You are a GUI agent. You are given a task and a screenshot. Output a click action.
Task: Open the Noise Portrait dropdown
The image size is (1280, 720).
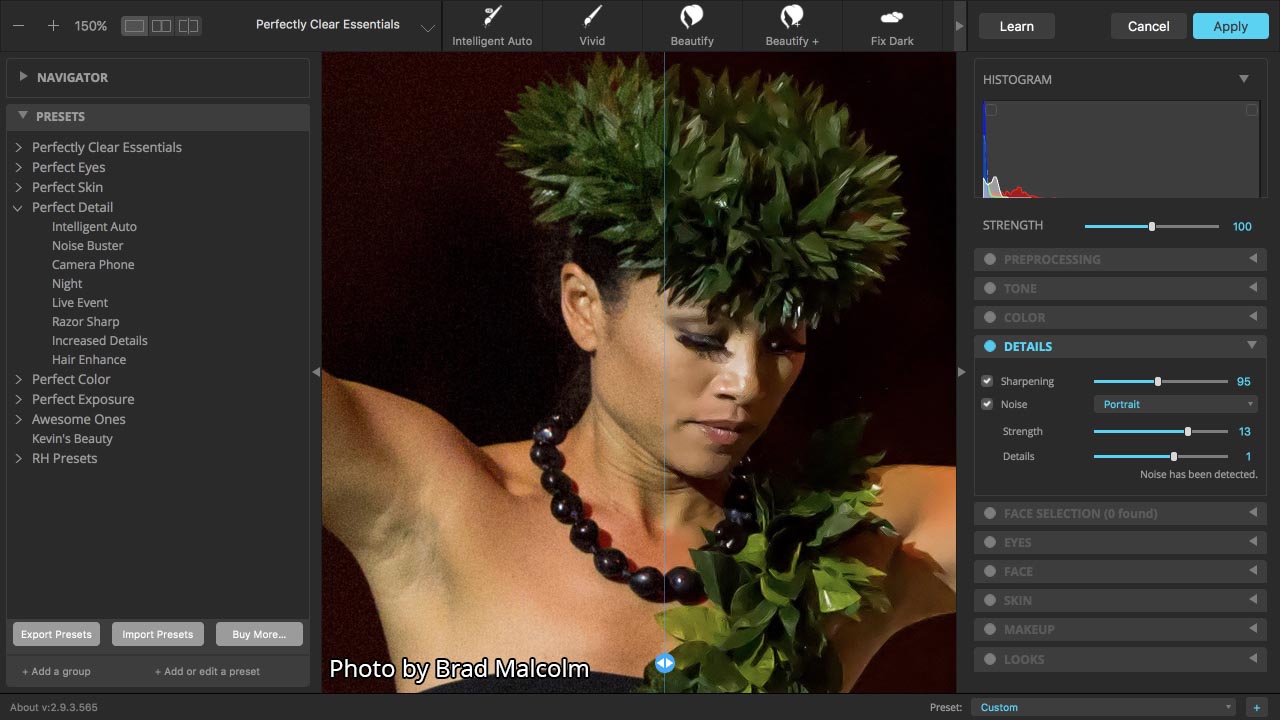click(1175, 404)
